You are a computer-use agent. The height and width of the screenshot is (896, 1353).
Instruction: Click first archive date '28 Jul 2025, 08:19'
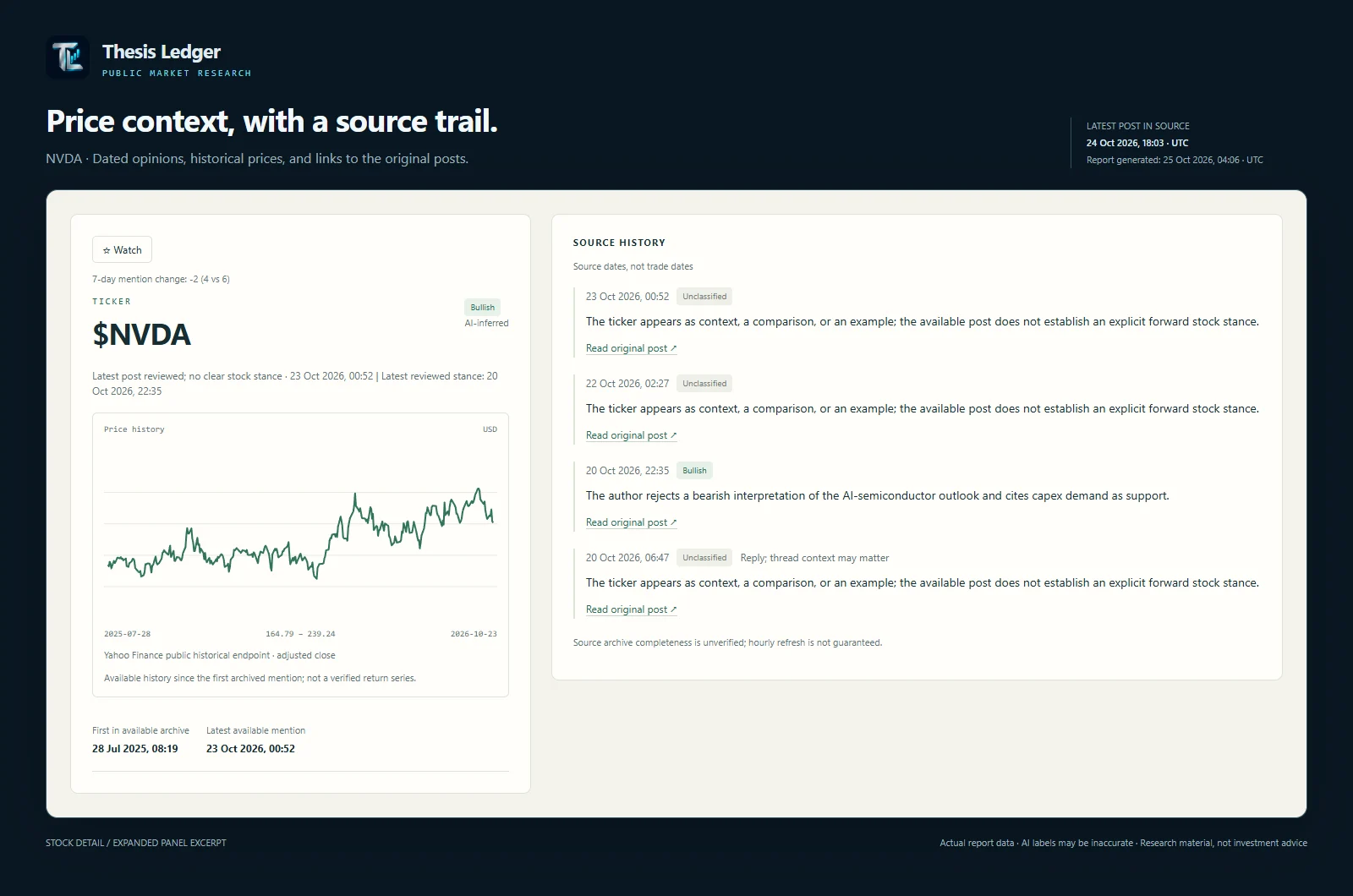135,749
